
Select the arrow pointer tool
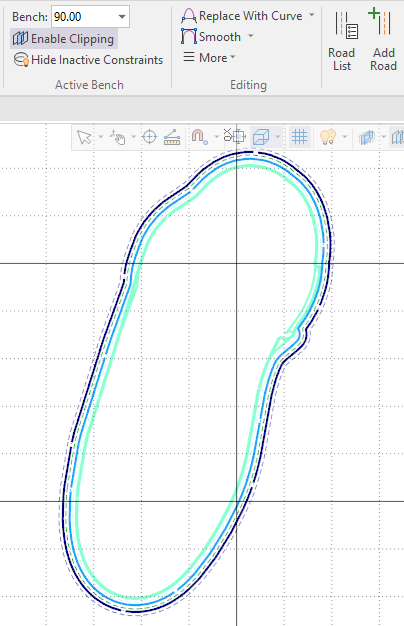pyautogui.click(x=84, y=137)
